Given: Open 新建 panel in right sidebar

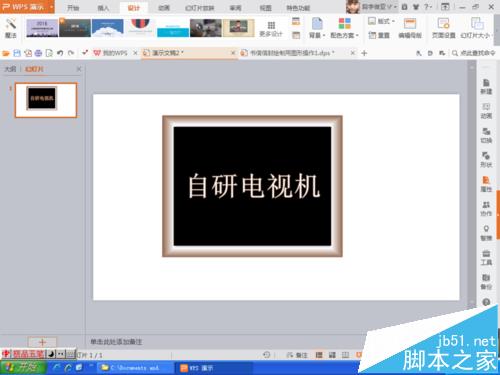Looking at the screenshot, I should click(486, 86).
